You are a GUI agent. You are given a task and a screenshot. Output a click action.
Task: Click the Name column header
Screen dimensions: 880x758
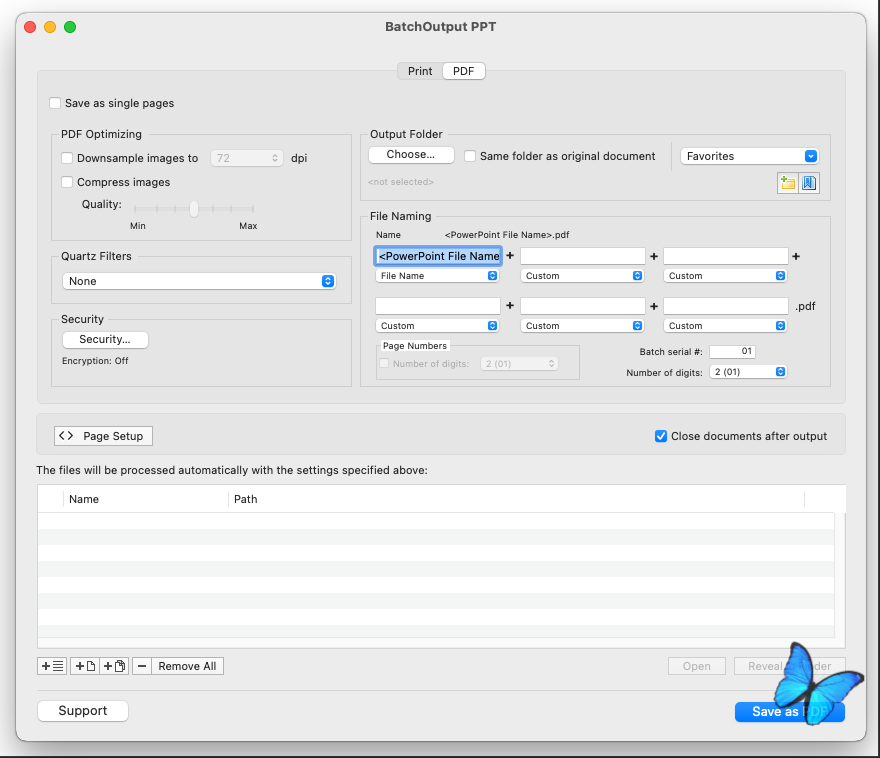(x=145, y=499)
